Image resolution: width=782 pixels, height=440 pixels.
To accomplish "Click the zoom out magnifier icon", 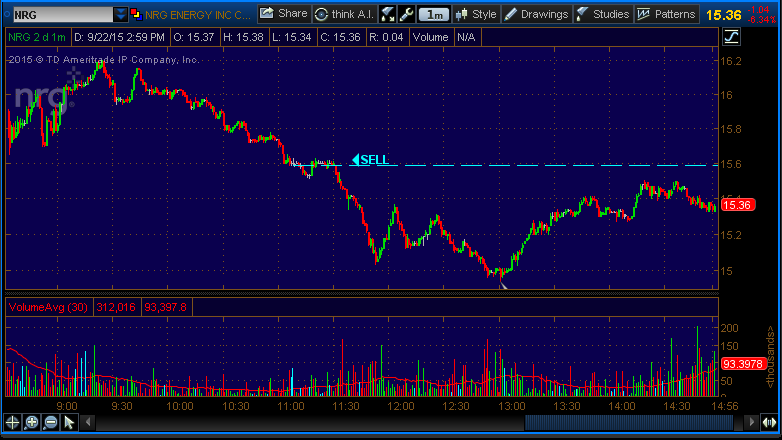I will [50, 423].
